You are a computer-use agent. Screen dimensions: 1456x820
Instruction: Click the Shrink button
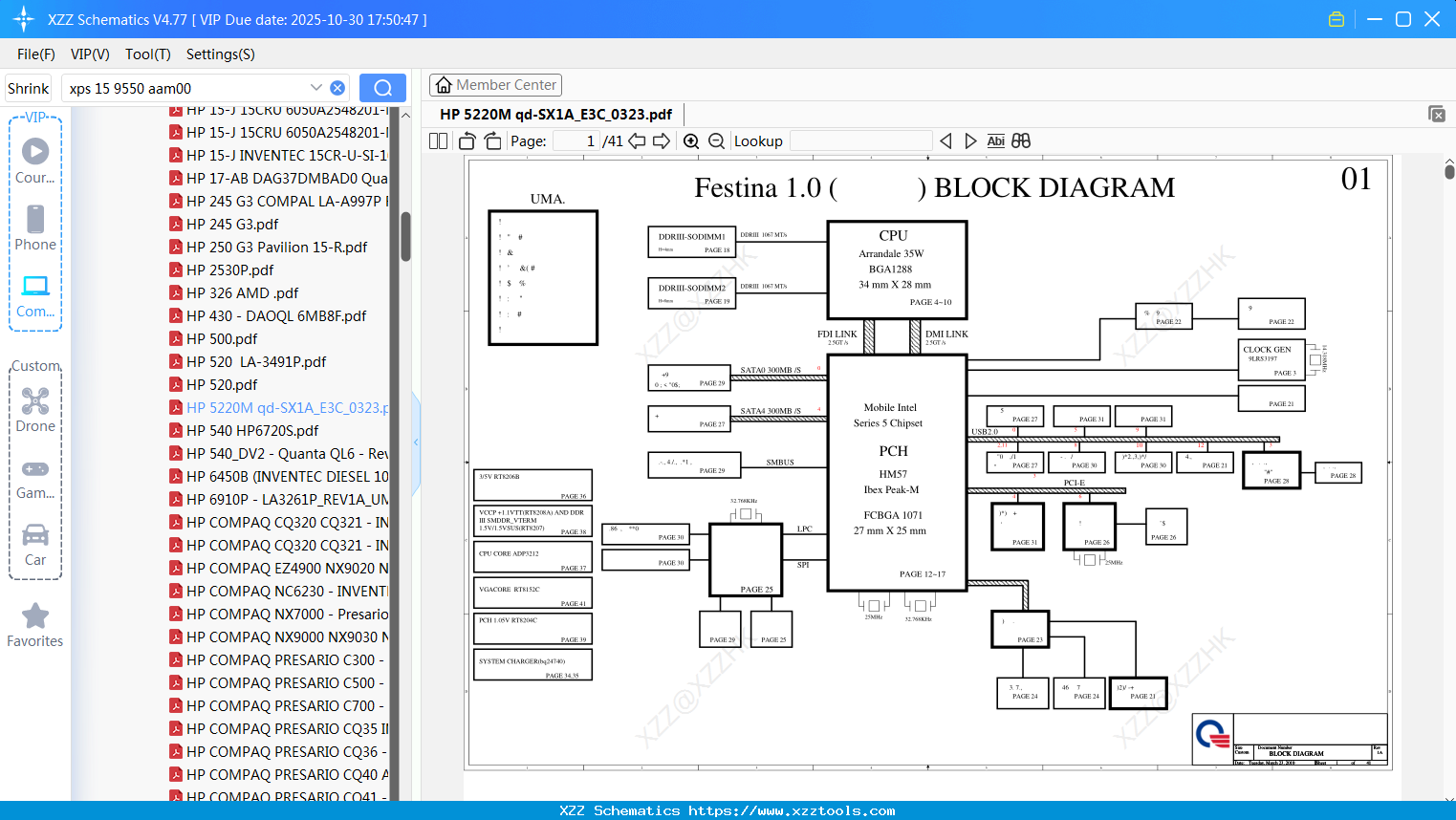29,88
